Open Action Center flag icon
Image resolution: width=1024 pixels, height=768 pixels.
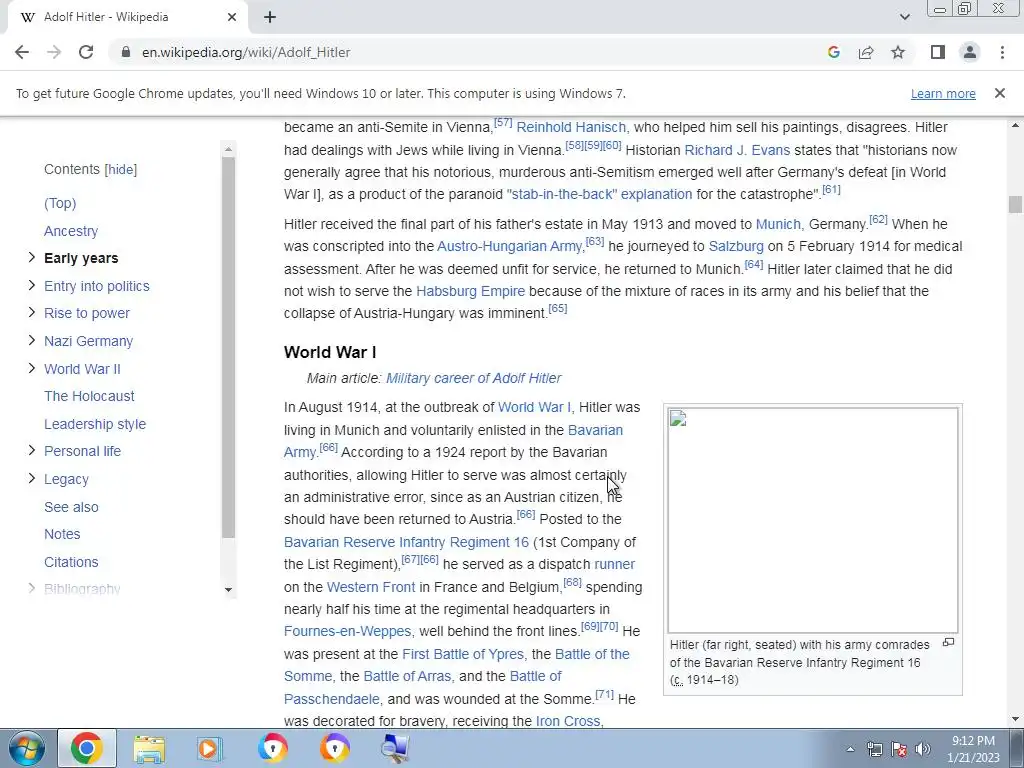click(x=899, y=749)
